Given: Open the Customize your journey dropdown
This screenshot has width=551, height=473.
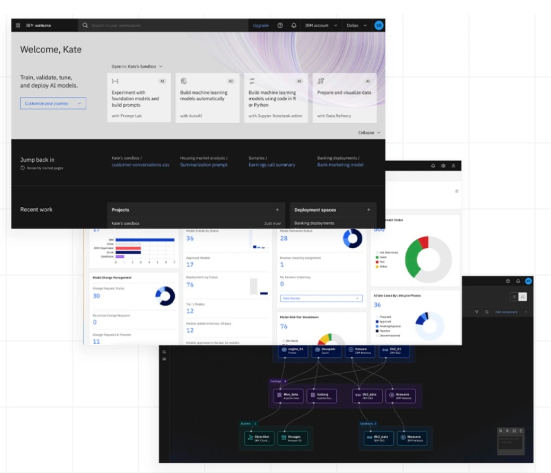Looking at the screenshot, I should coord(53,103).
